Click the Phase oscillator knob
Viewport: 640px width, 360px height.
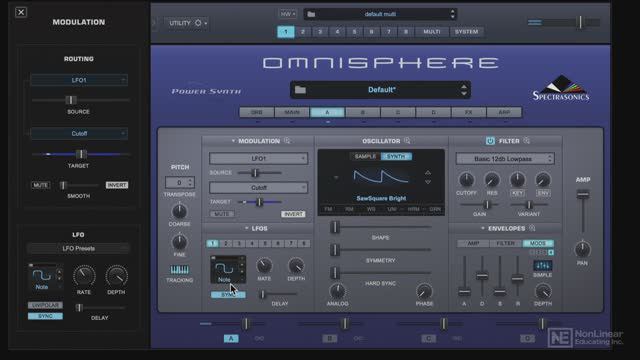(424, 291)
